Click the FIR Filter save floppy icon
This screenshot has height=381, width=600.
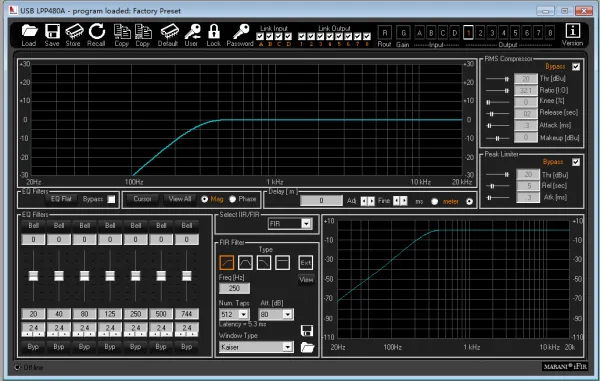click(x=307, y=331)
